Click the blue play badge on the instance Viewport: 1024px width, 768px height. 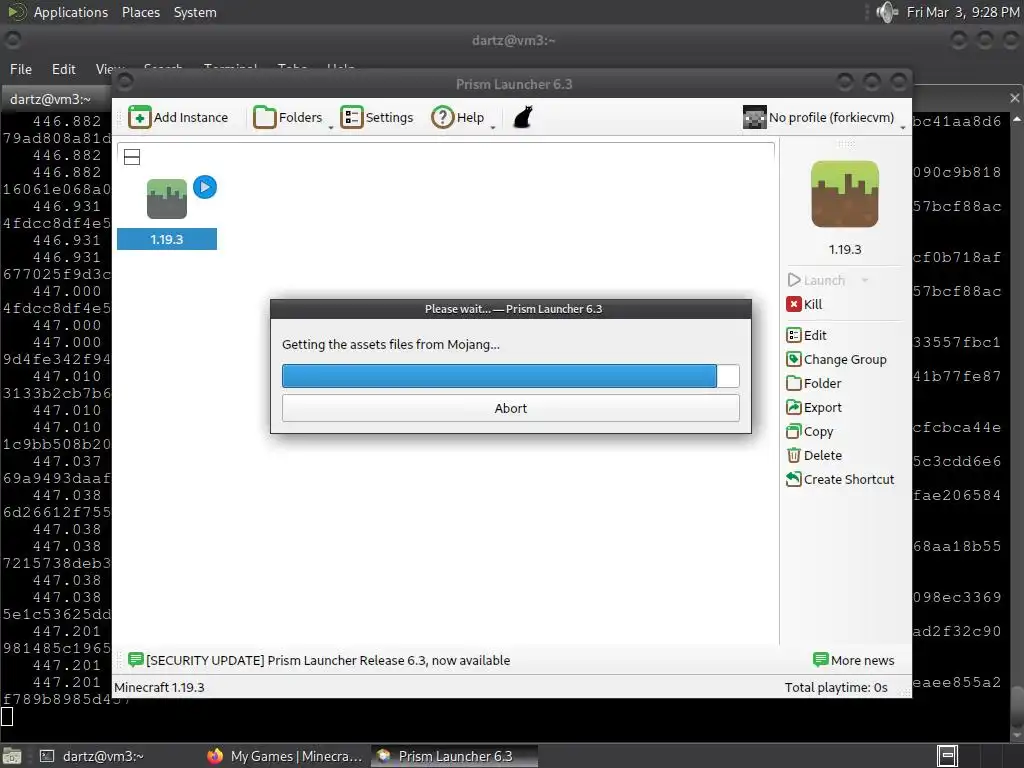pyautogui.click(x=205, y=187)
